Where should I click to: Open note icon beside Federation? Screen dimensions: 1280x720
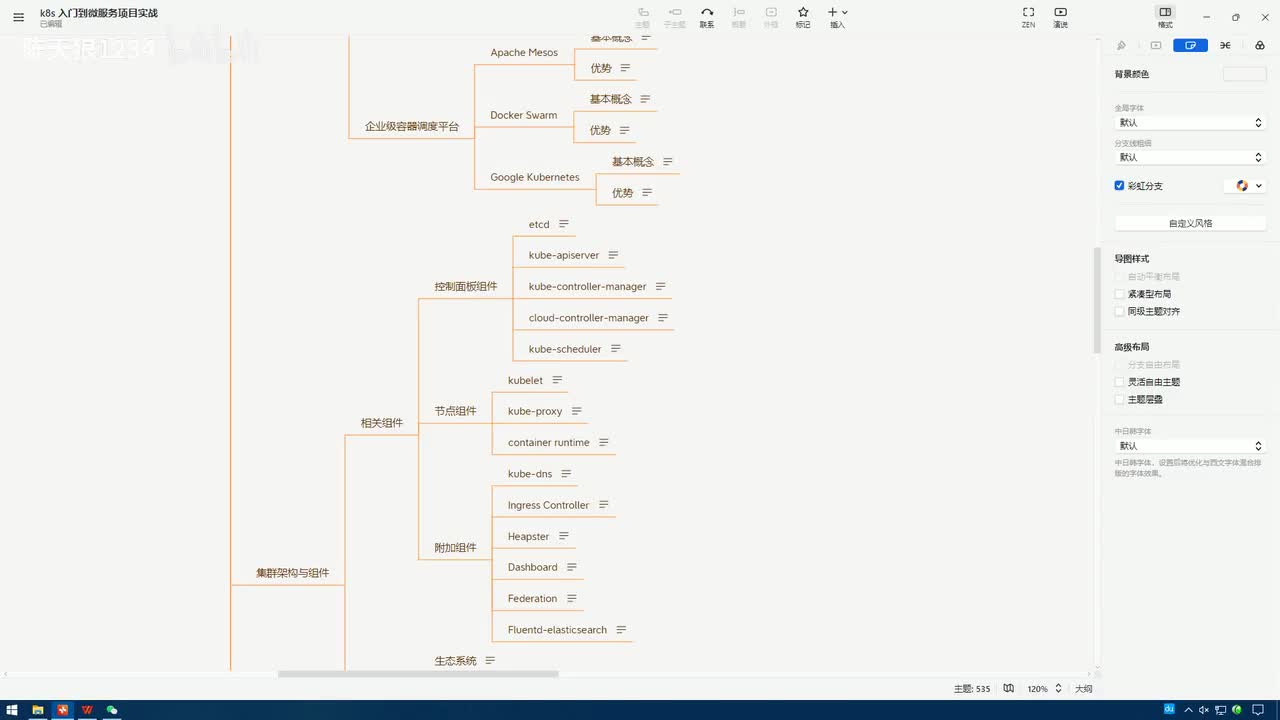[x=571, y=598]
